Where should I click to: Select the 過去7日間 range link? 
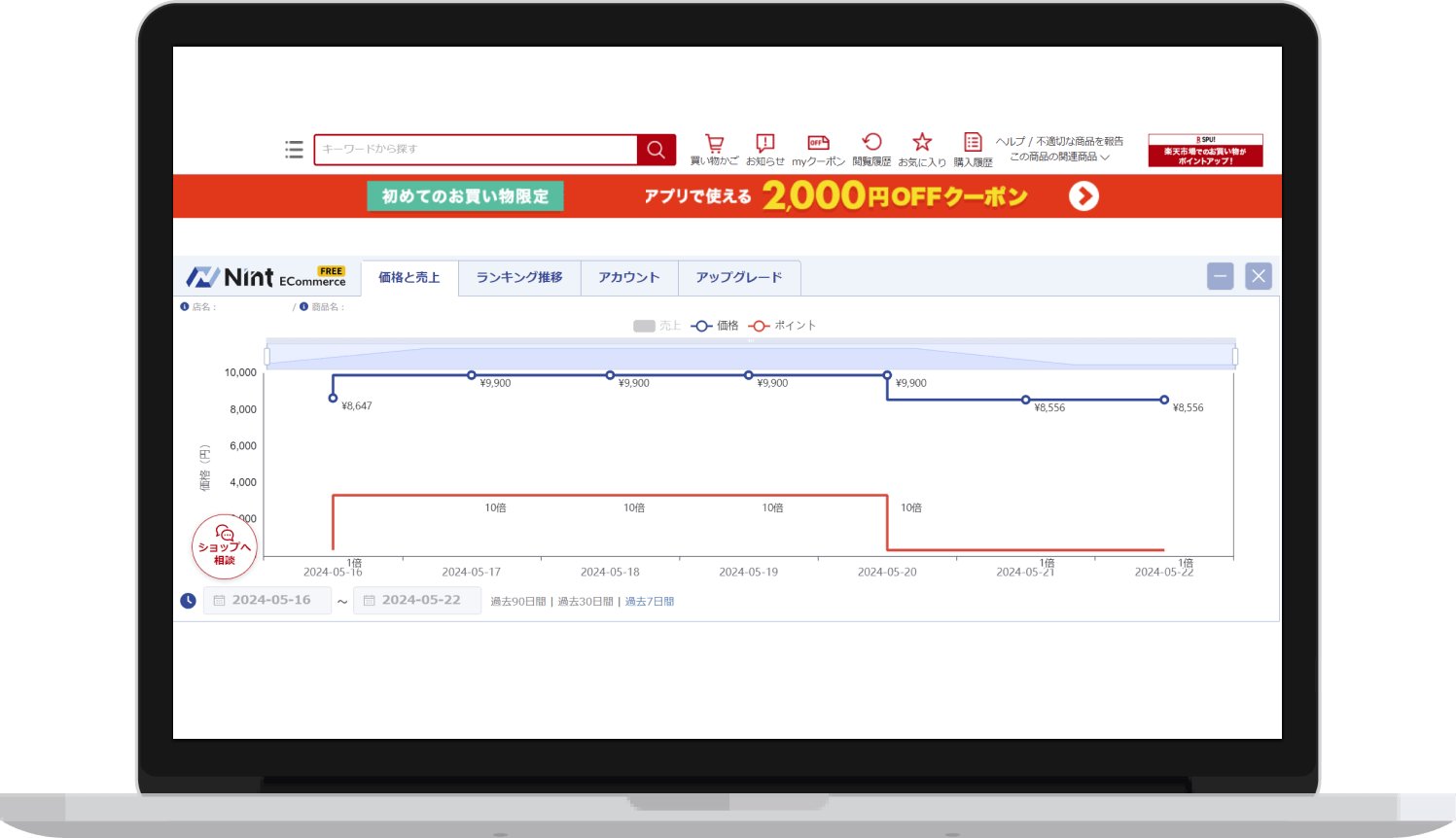[650, 602]
